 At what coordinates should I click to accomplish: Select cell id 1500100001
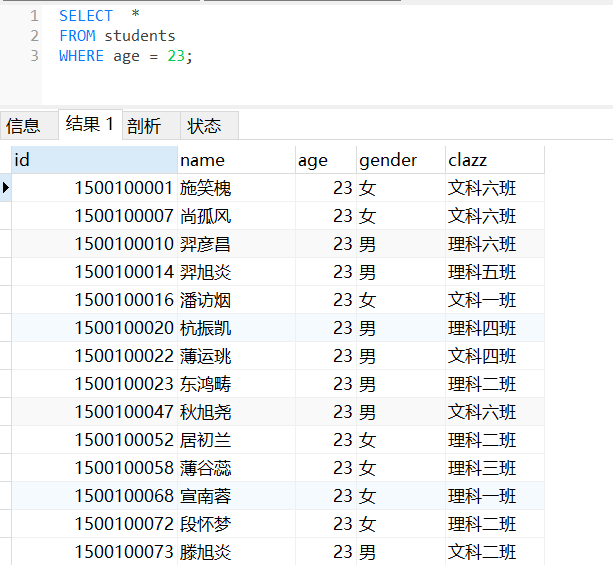coord(95,188)
